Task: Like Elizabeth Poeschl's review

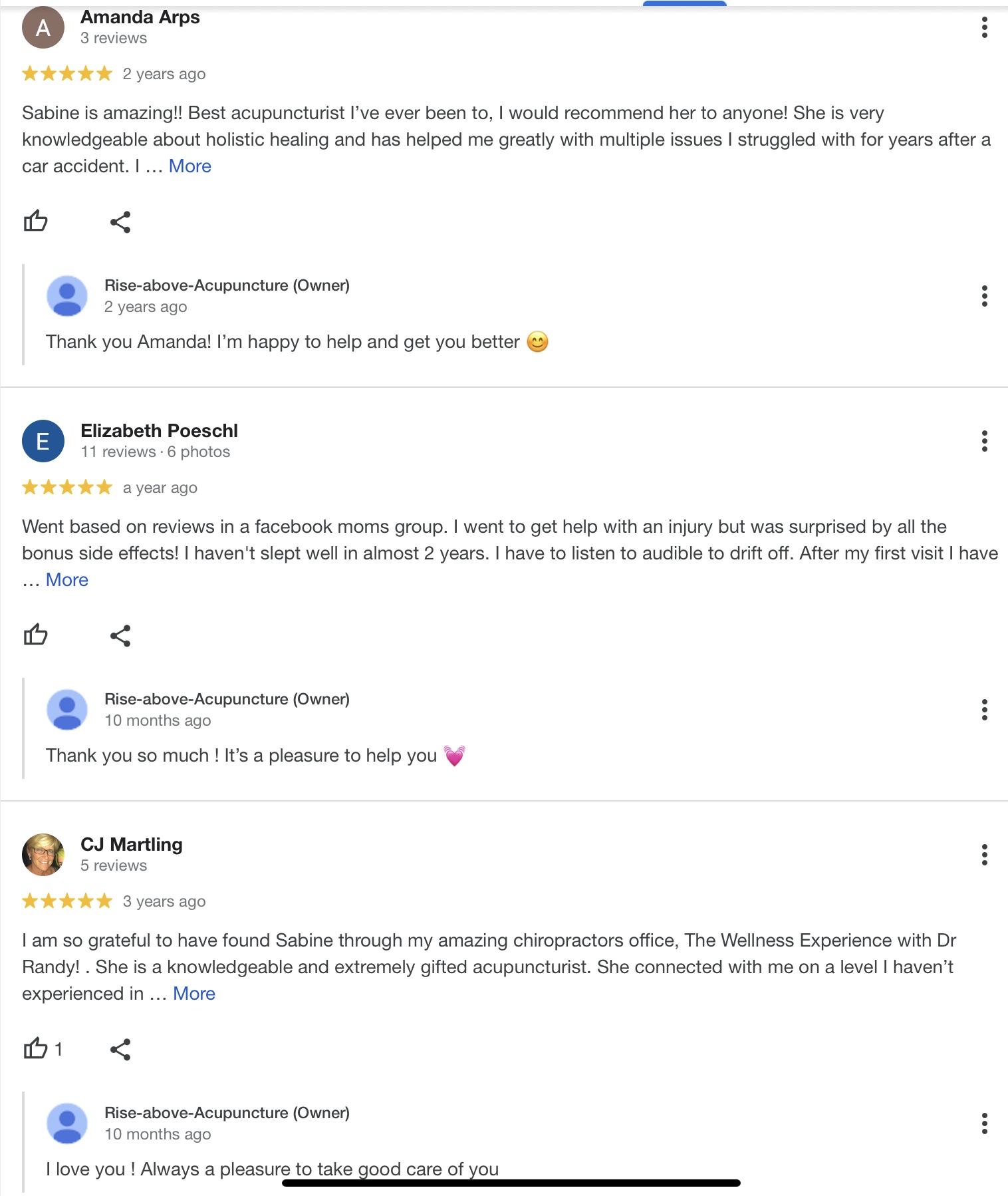Action: (36, 635)
